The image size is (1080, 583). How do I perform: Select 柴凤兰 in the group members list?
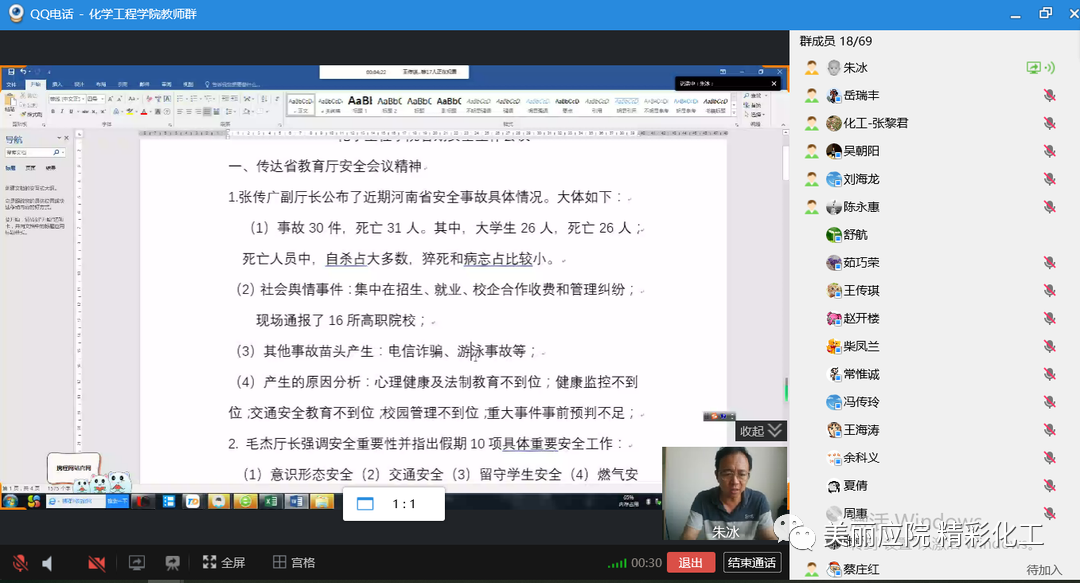click(x=861, y=346)
